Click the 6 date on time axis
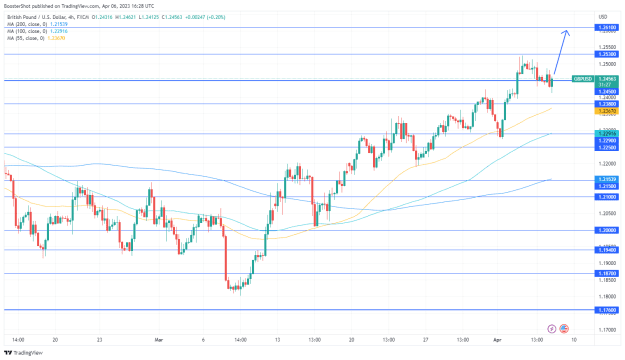Screen dimensions: 625x360 point(203,340)
